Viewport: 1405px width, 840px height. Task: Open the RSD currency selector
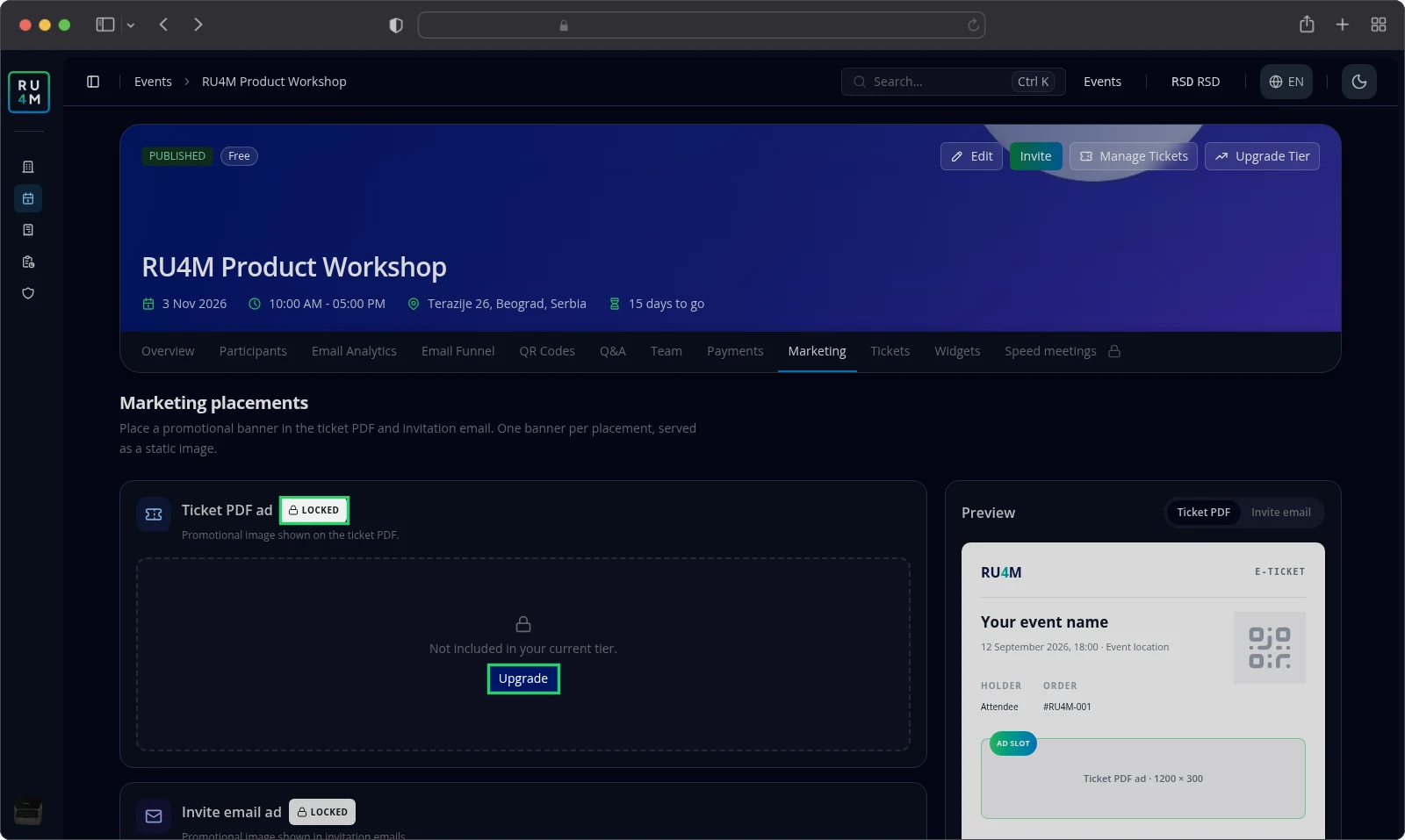(x=1195, y=82)
